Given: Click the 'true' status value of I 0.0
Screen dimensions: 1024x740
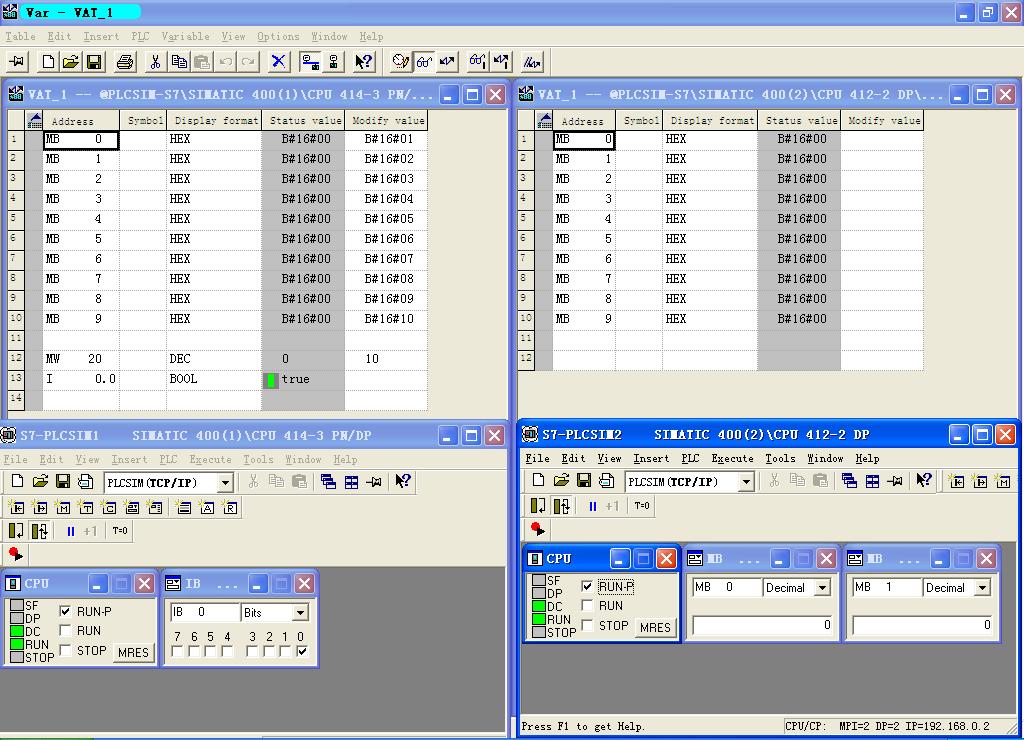Looking at the screenshot, I should pos(303,379).
